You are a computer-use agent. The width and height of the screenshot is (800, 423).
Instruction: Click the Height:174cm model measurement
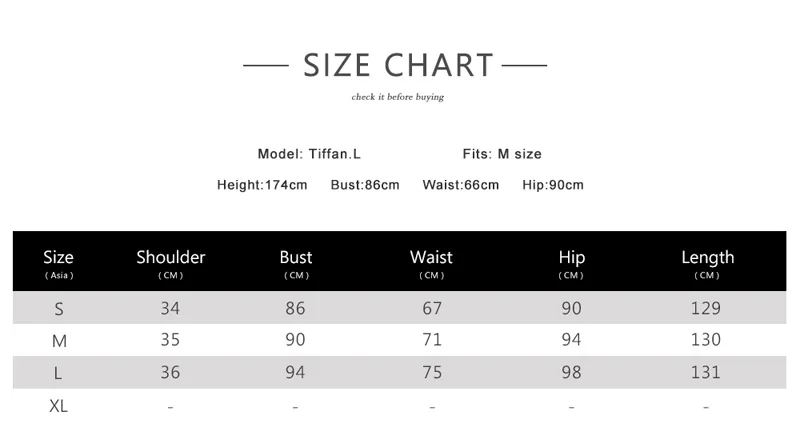coord(262,185)
